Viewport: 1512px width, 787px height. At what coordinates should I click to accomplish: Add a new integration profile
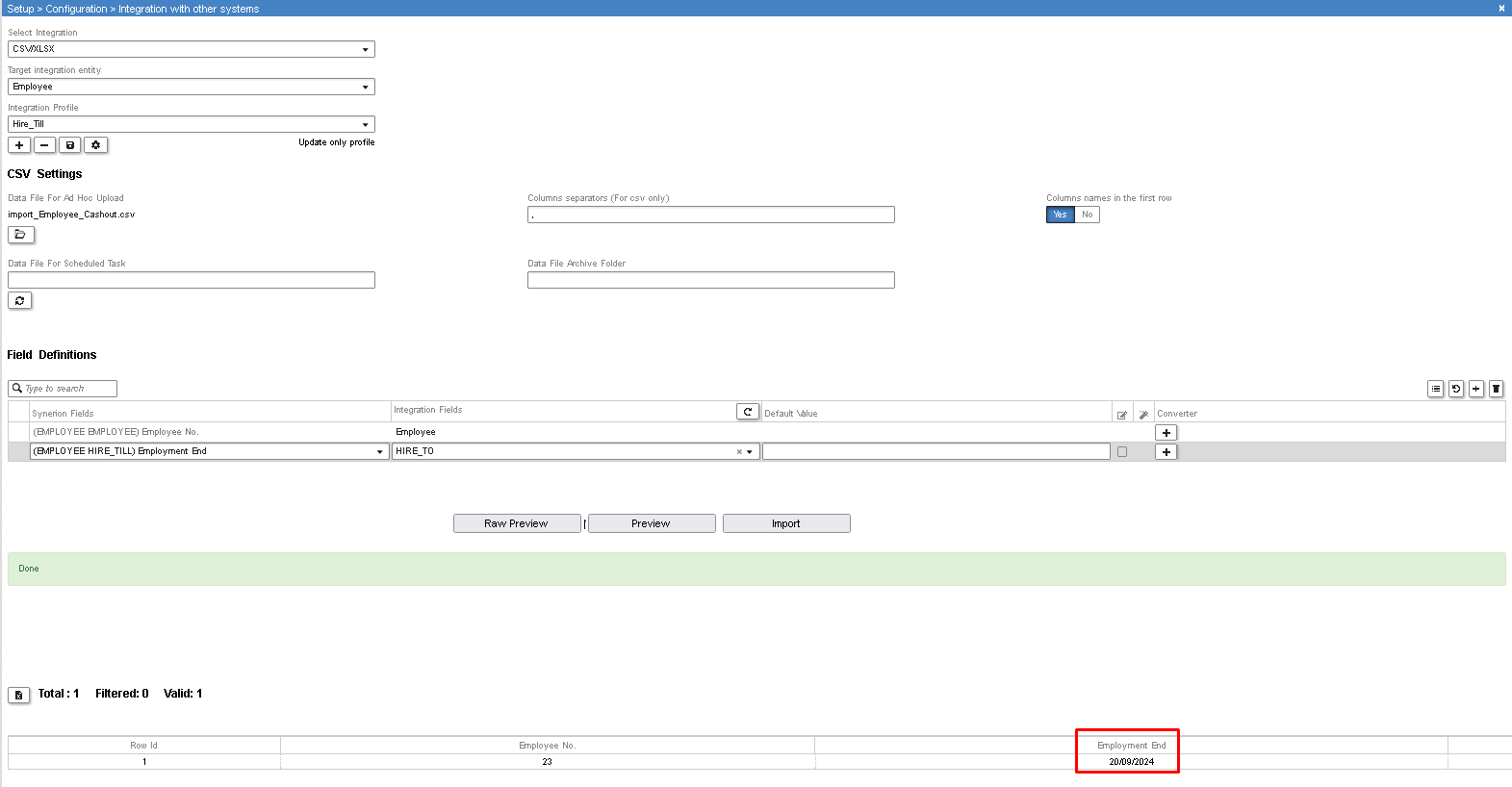click(x=19, y=145)
